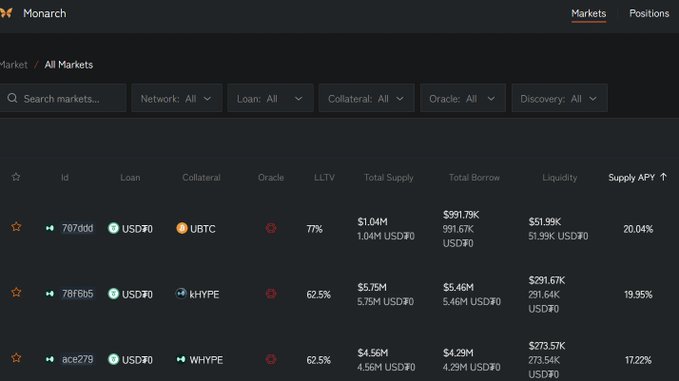Image resolution: width=679 pixels, height=381 pixels.
Task: Click the $273.57K liquidity value
Action: [546, 346]
